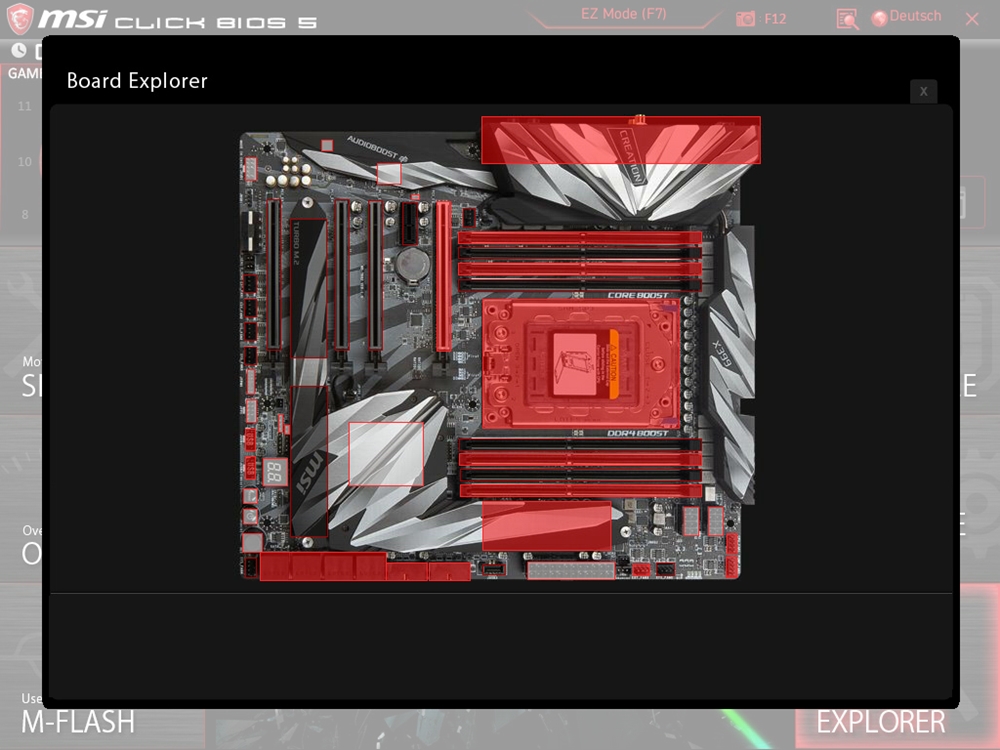The image size is (1000, 750).
Task: Select the right 8-pin CPU power connector
Action: tap(715, 520)
